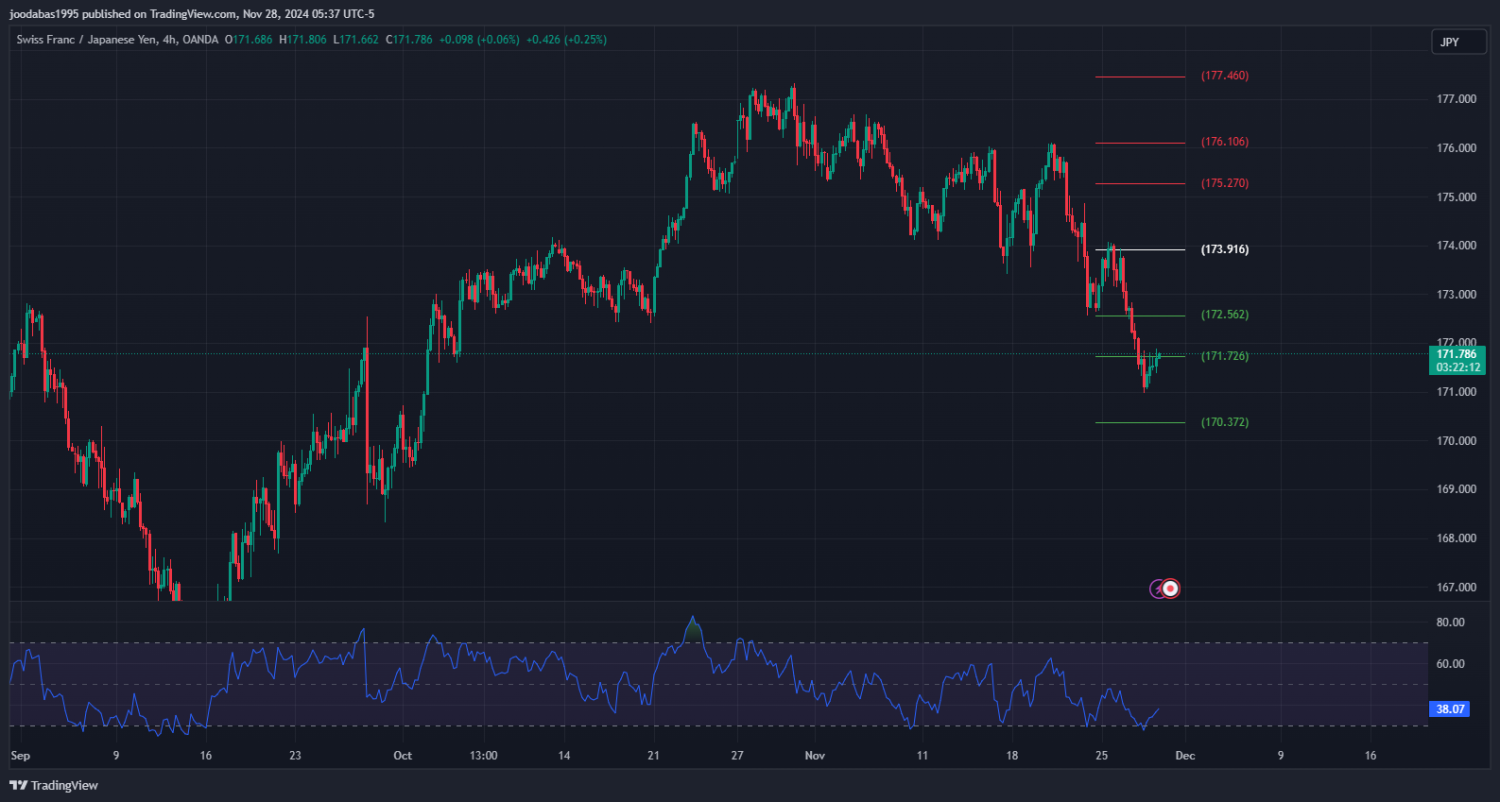Click the TradingView logo in bottom corner
This screenshot has height=802, width=1500.
pos(55,786)
